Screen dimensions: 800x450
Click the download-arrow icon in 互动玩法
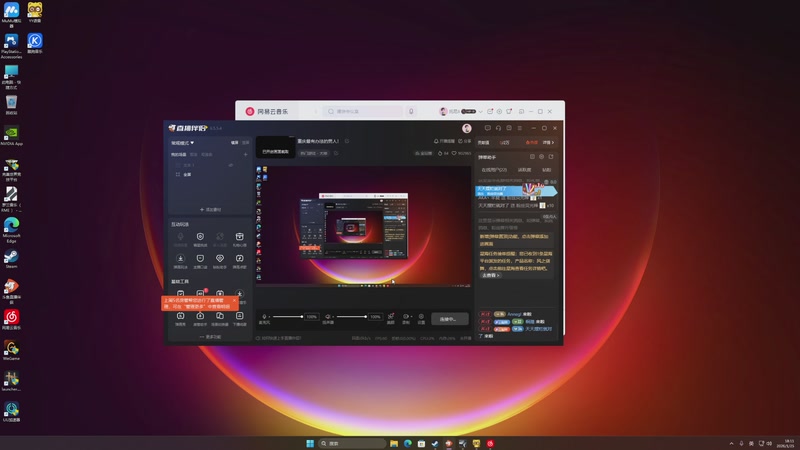tap(180, 259)
